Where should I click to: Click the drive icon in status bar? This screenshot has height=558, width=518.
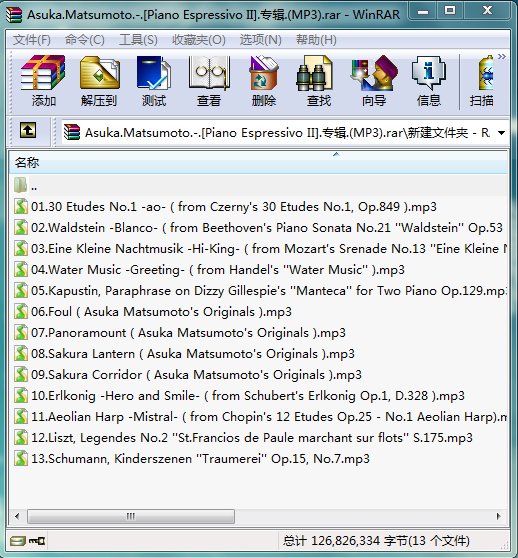(x=17, y=541)
